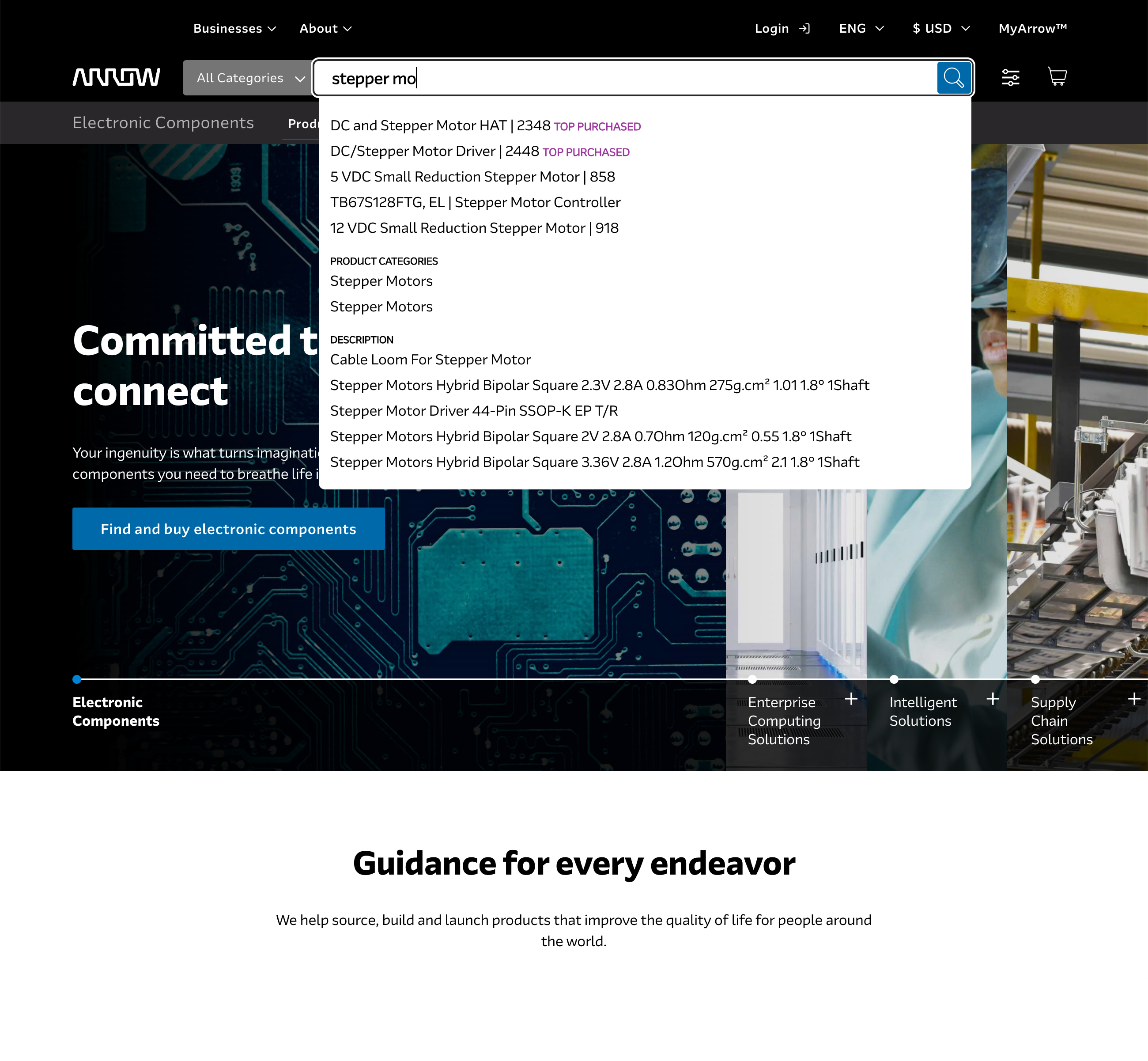Click the filter settings icon beside search
The width and height of the screenshot is (1148, 1061).
(x=1010, y=77)
